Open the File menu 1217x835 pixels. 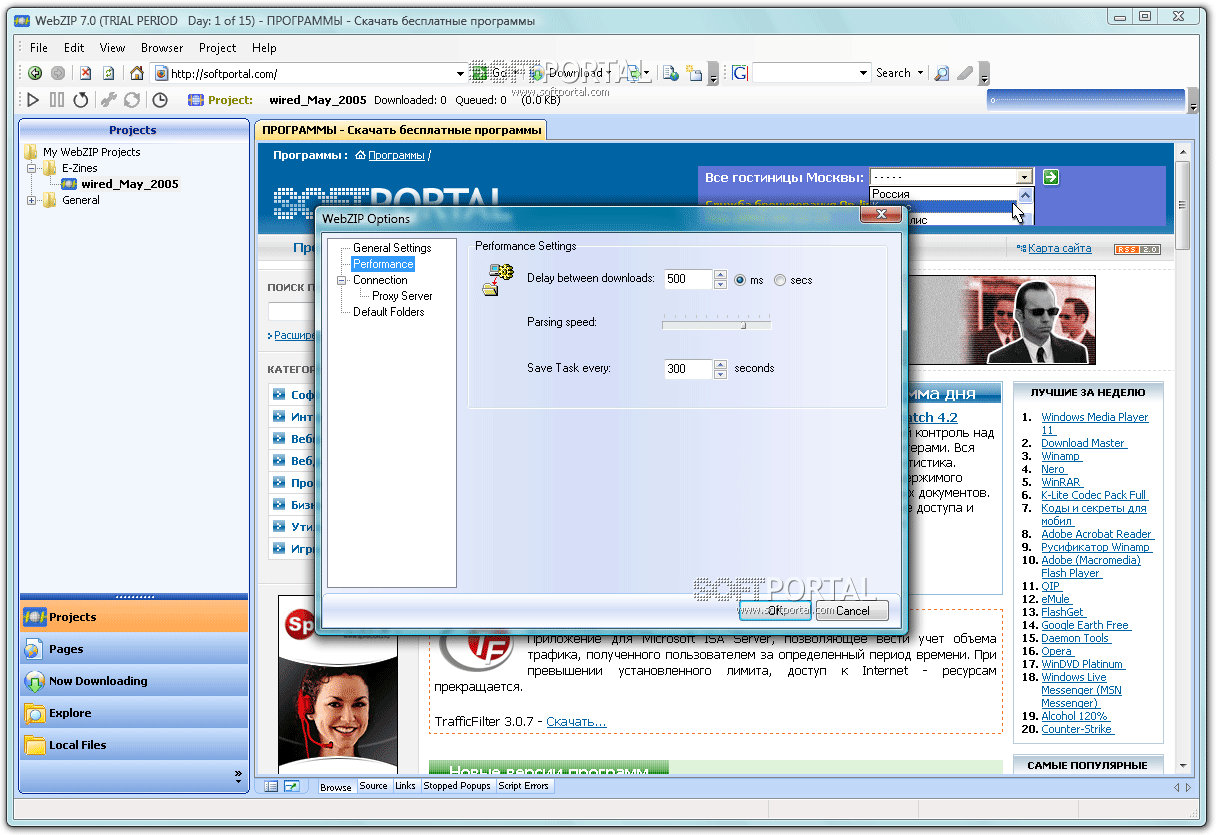(39, 47)
